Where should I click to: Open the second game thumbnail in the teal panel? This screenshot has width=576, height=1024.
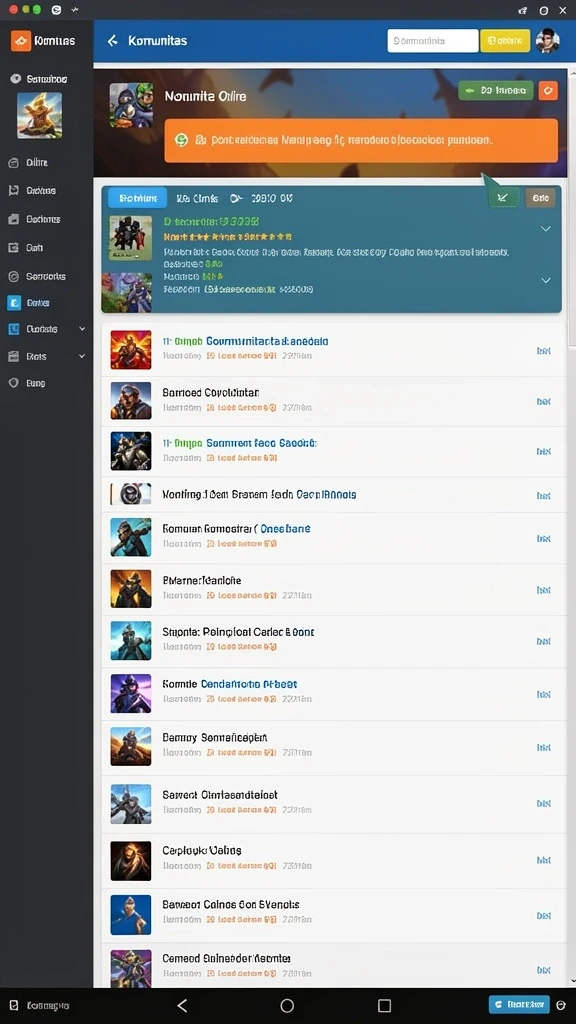(x=127, y=292)
